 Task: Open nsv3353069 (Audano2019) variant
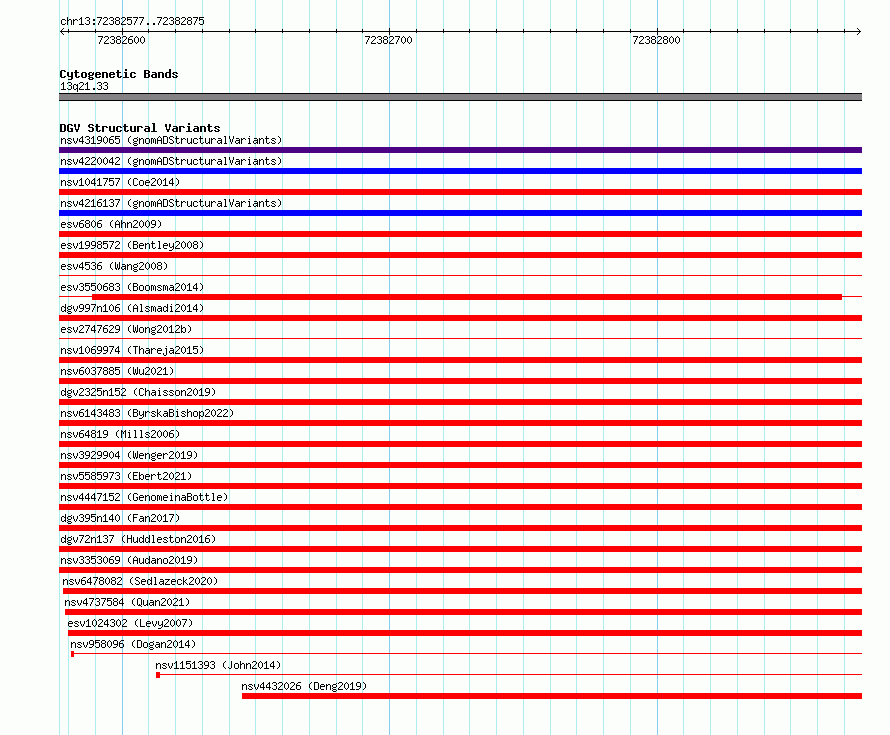129,560
